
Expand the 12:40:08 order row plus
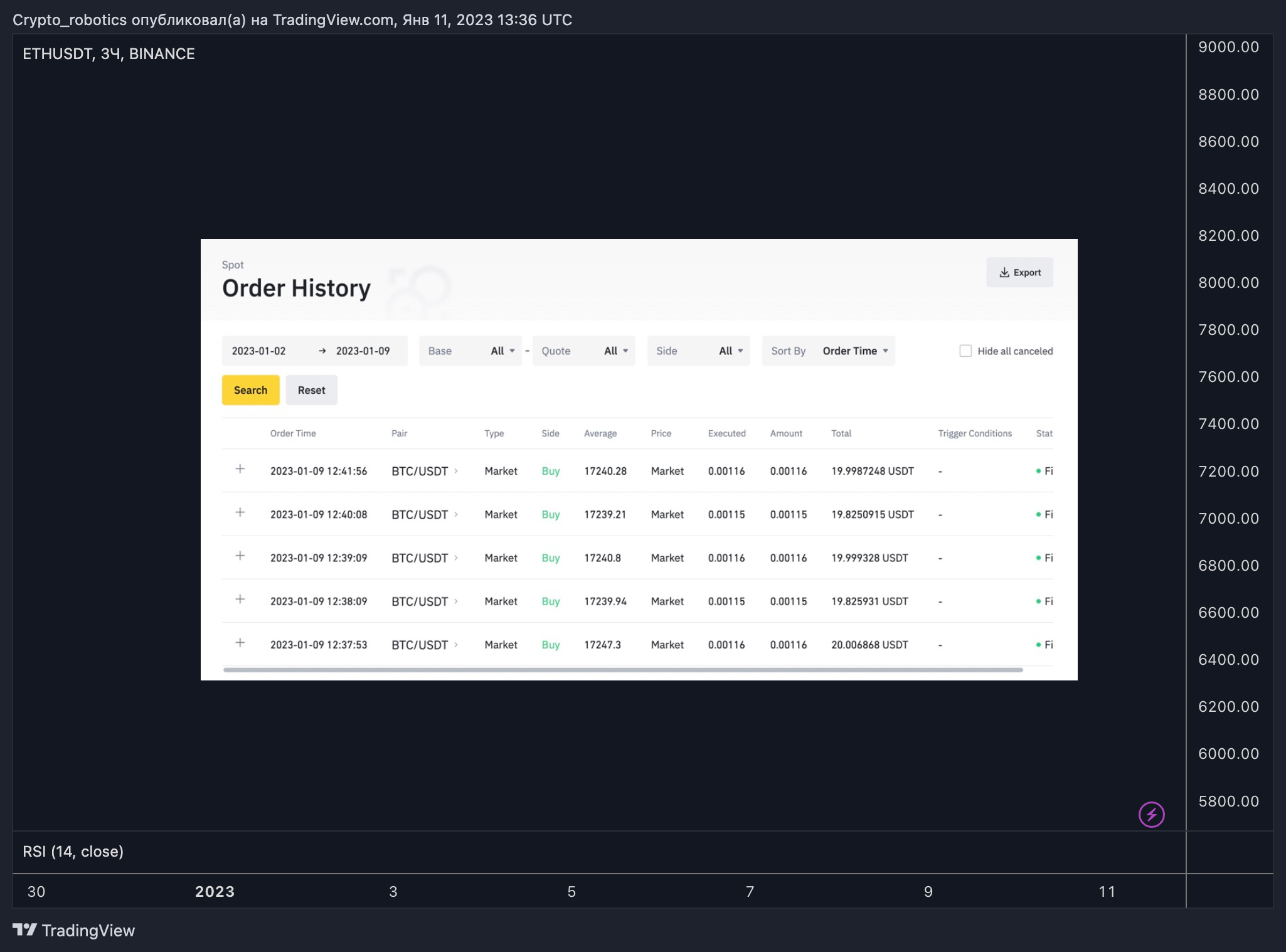(x=240, y=512)
